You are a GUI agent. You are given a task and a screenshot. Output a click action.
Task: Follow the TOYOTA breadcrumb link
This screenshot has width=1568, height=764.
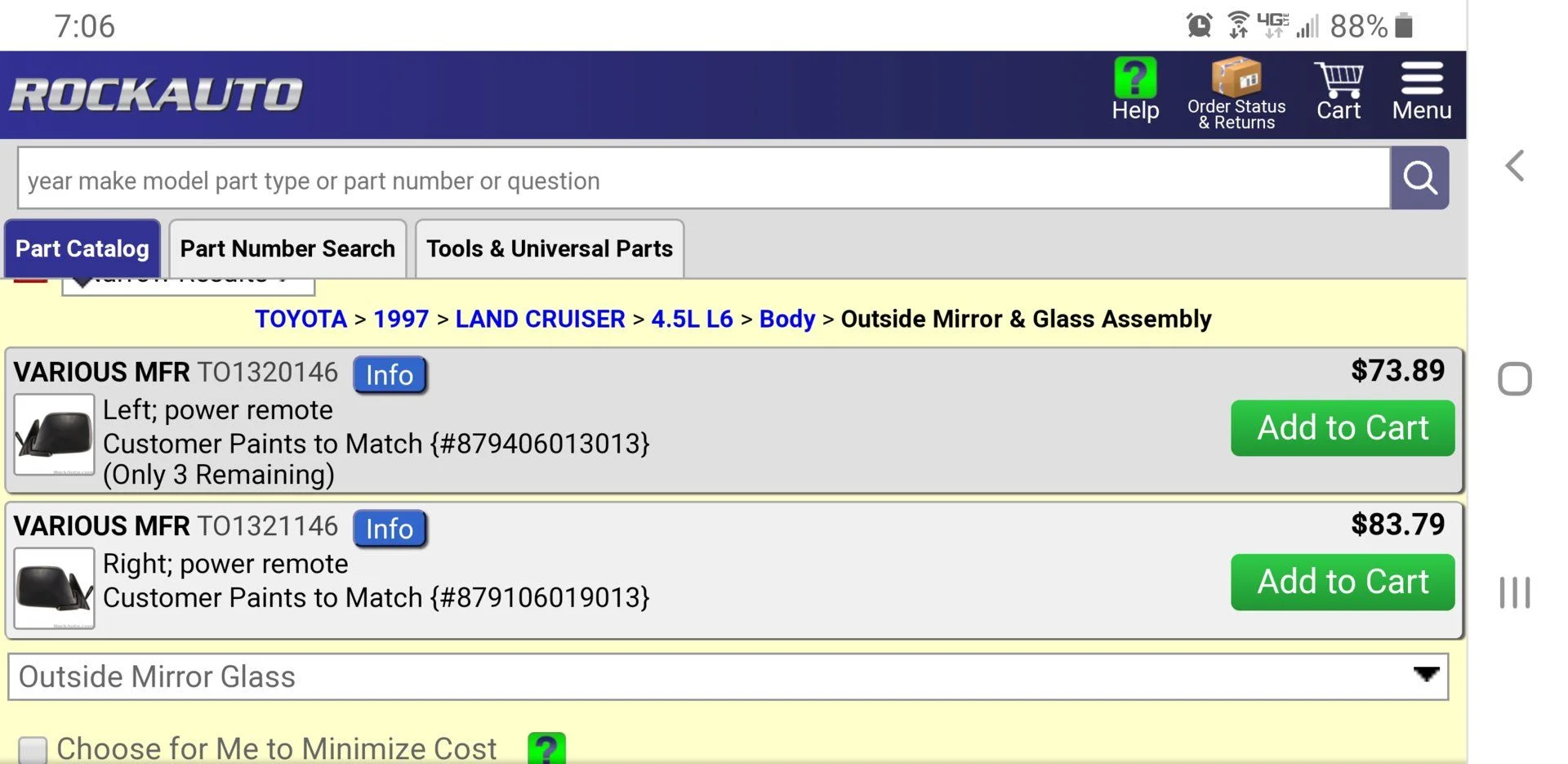click(x=301, y=319)
